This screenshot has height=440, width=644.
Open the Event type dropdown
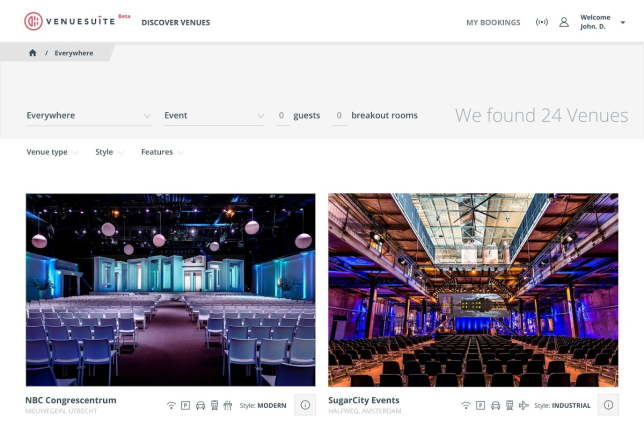[214, 116]
